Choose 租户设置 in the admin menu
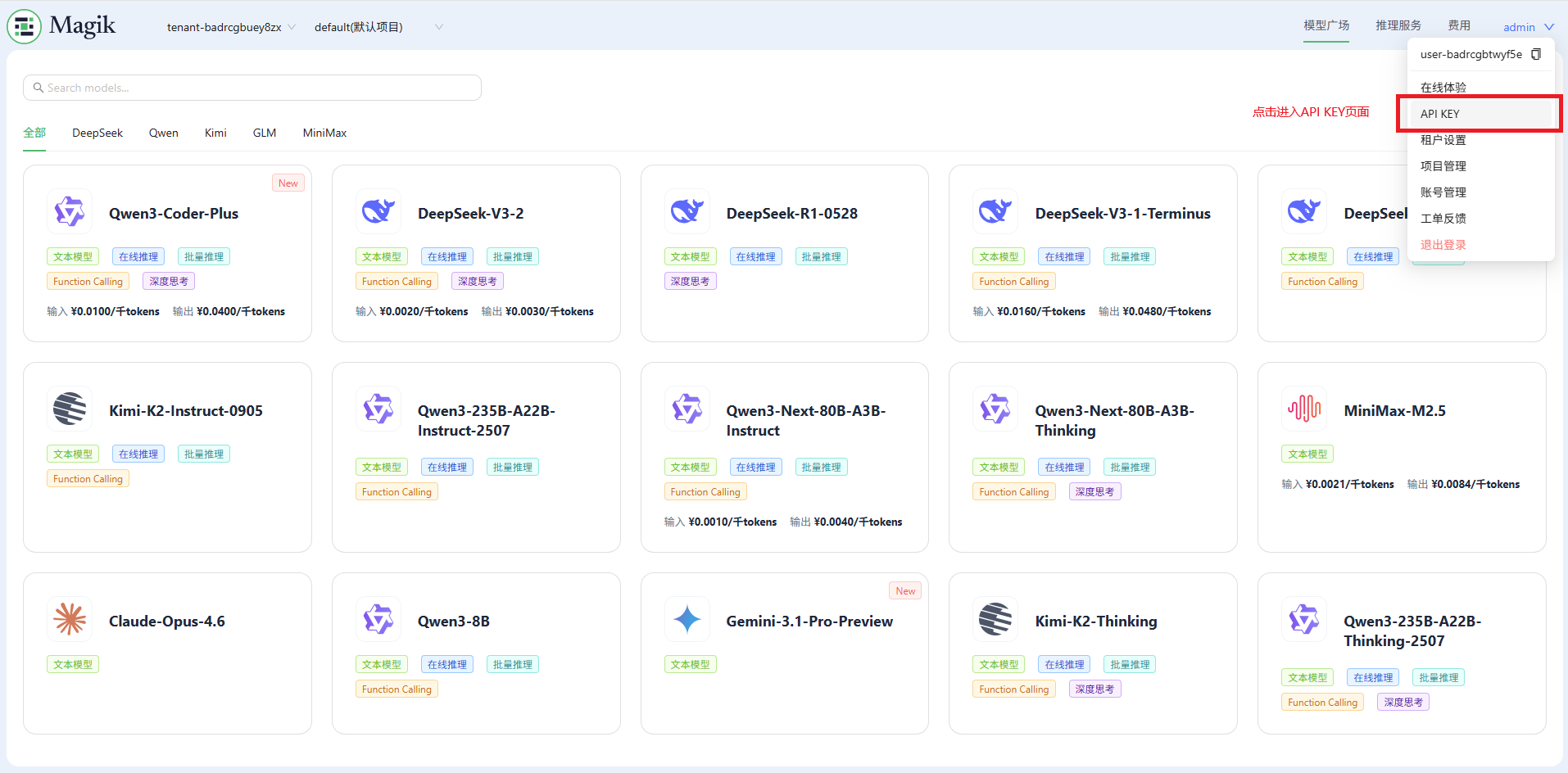The height and width of the screenshot is (773, 1568). tap(1443, 140)
